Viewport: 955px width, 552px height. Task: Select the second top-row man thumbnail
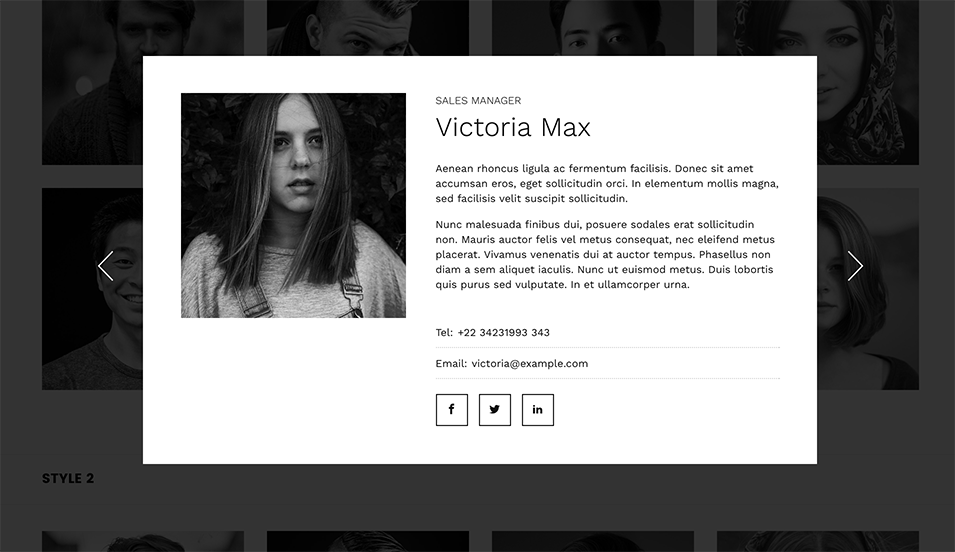pyautogui.click(x=368, y=27)
